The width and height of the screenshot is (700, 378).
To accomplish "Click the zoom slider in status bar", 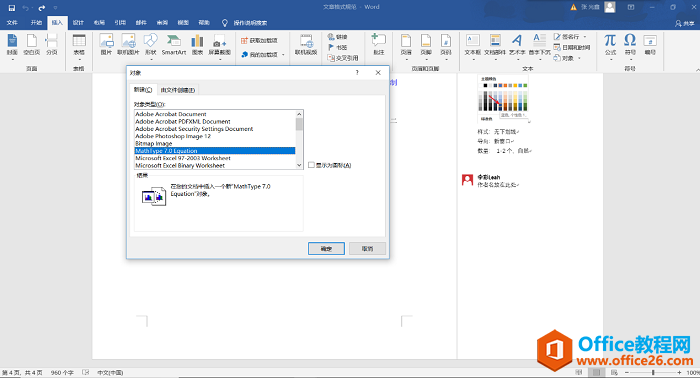I will [654, 372].
